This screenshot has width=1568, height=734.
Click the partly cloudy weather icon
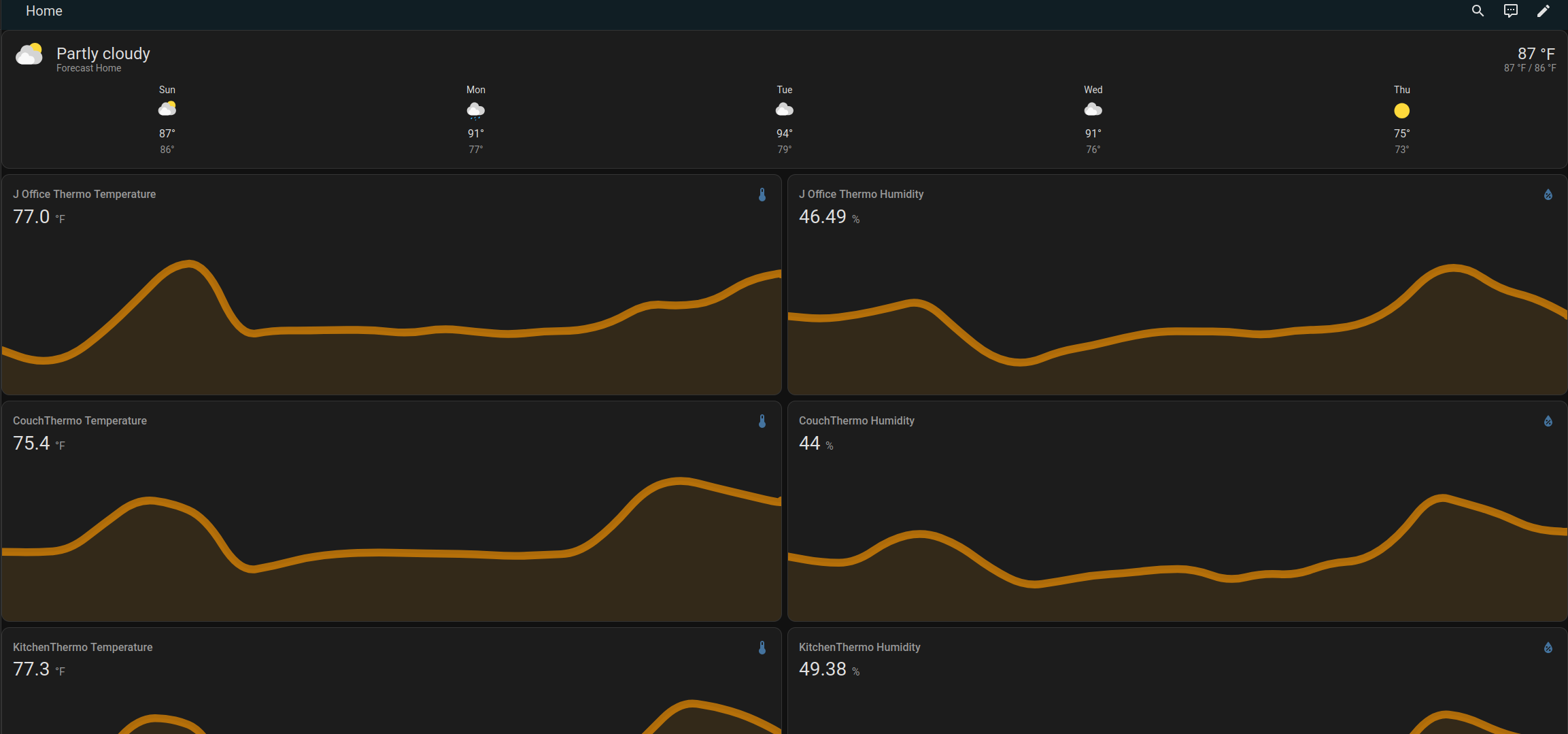(29, 54)
